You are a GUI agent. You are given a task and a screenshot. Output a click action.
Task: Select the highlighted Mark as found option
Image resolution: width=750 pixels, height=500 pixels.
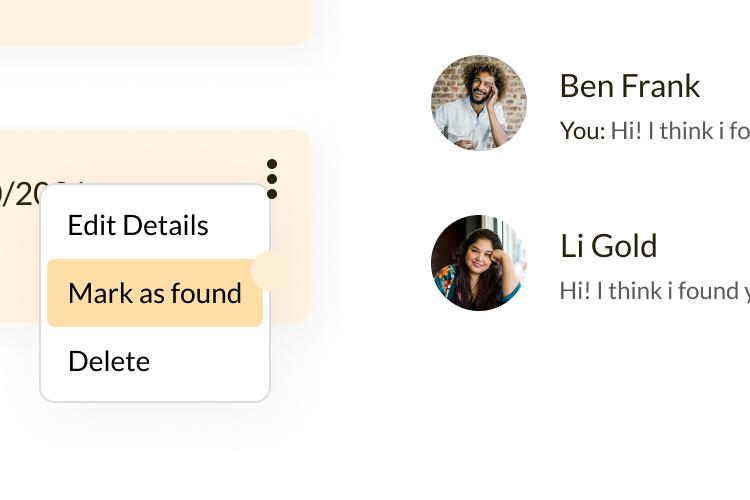click(155, 293)
